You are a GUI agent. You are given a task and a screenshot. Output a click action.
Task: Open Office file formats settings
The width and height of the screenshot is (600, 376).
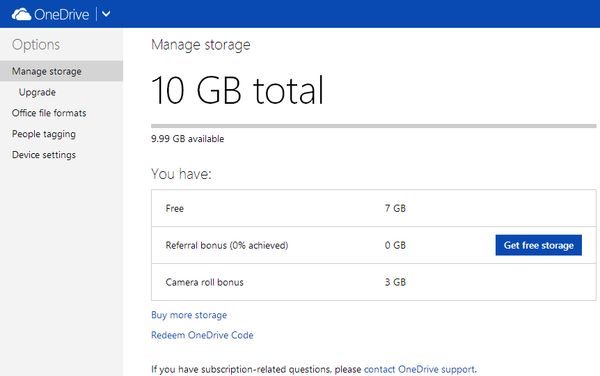(x=49, y=113)
